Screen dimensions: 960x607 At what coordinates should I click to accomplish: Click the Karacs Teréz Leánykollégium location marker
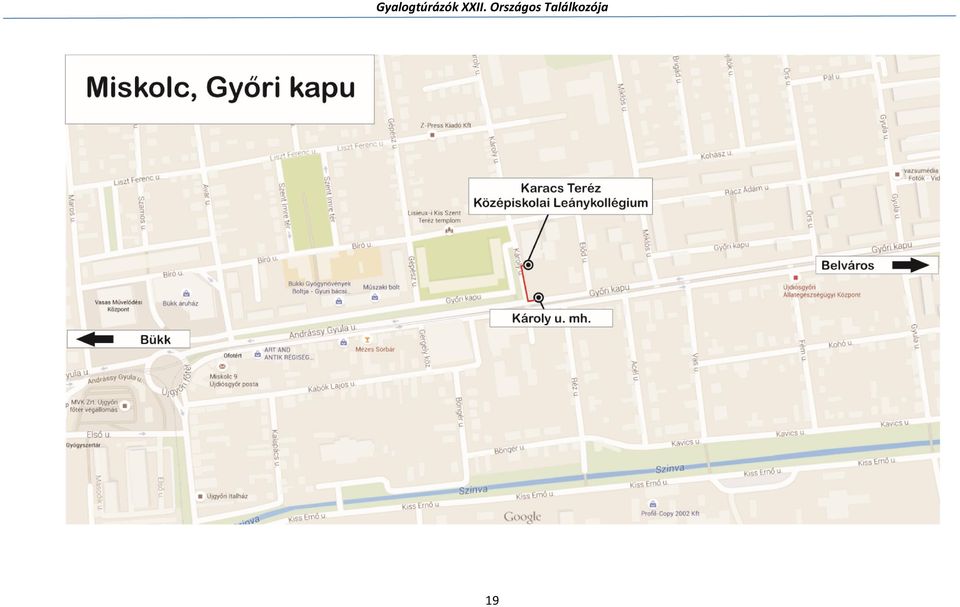pos(528,265)
